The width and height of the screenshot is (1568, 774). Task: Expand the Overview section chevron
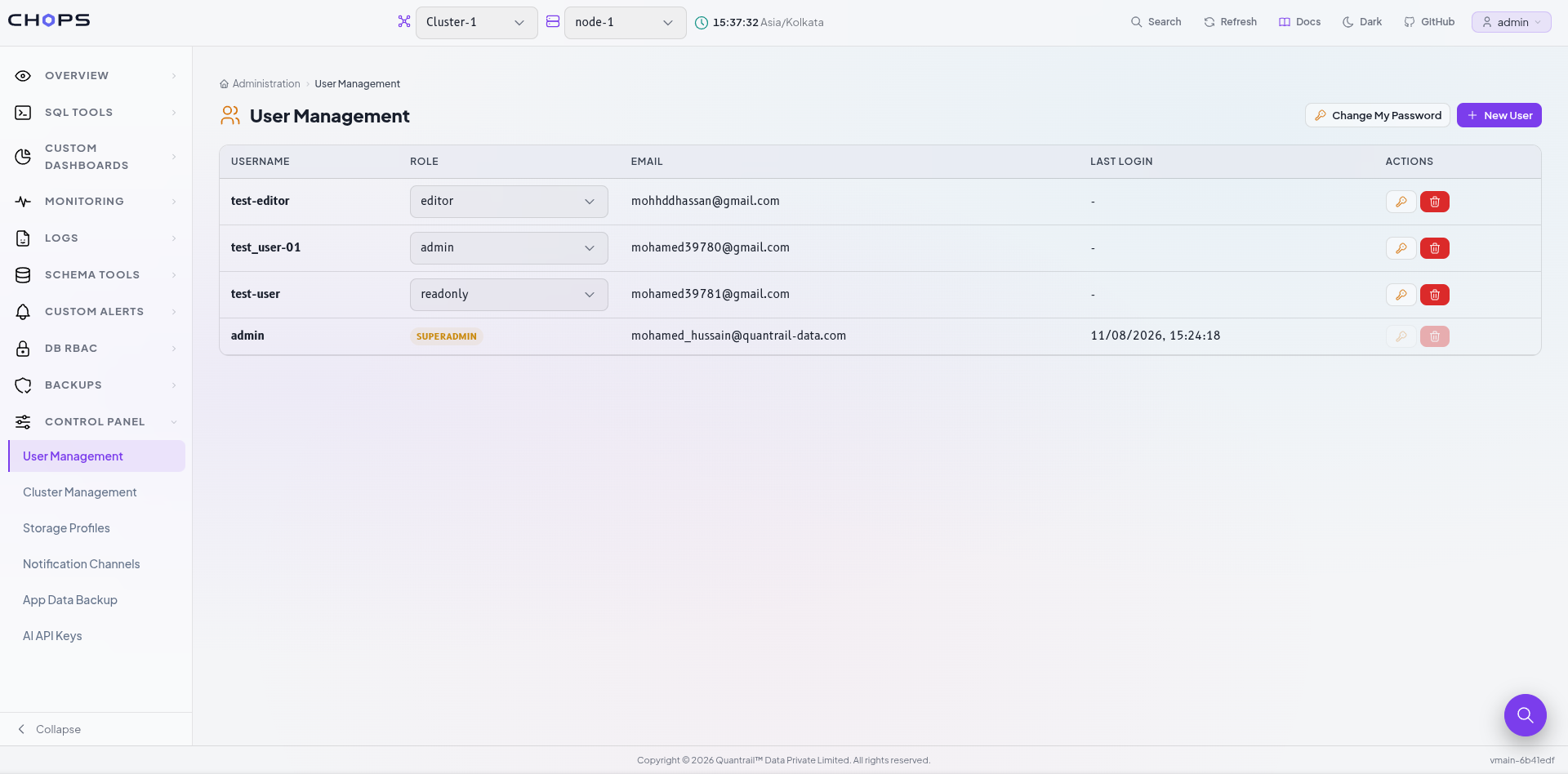pyautogui.click(x=174, y=76)
